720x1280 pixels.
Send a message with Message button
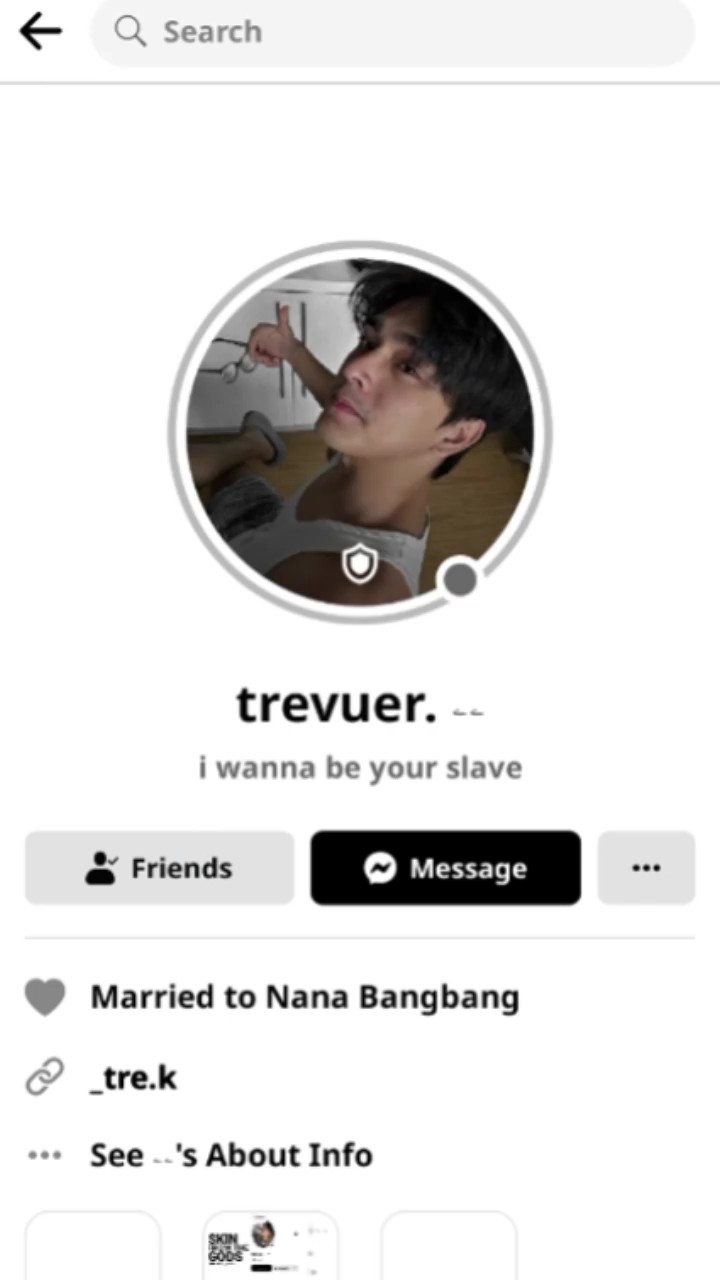coord(446,868)
